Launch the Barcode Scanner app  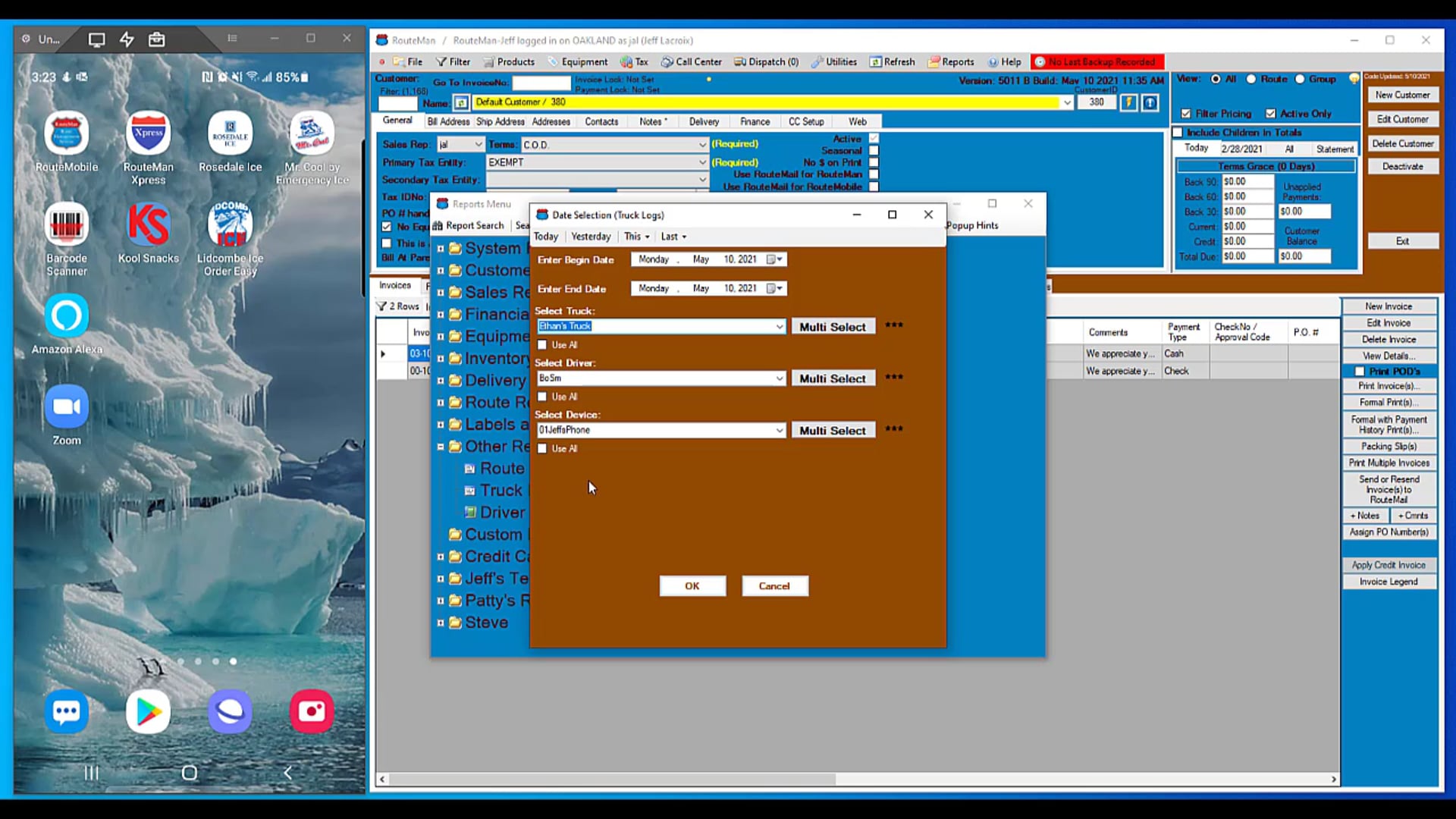pyautogui.click(x=67, y=225)
